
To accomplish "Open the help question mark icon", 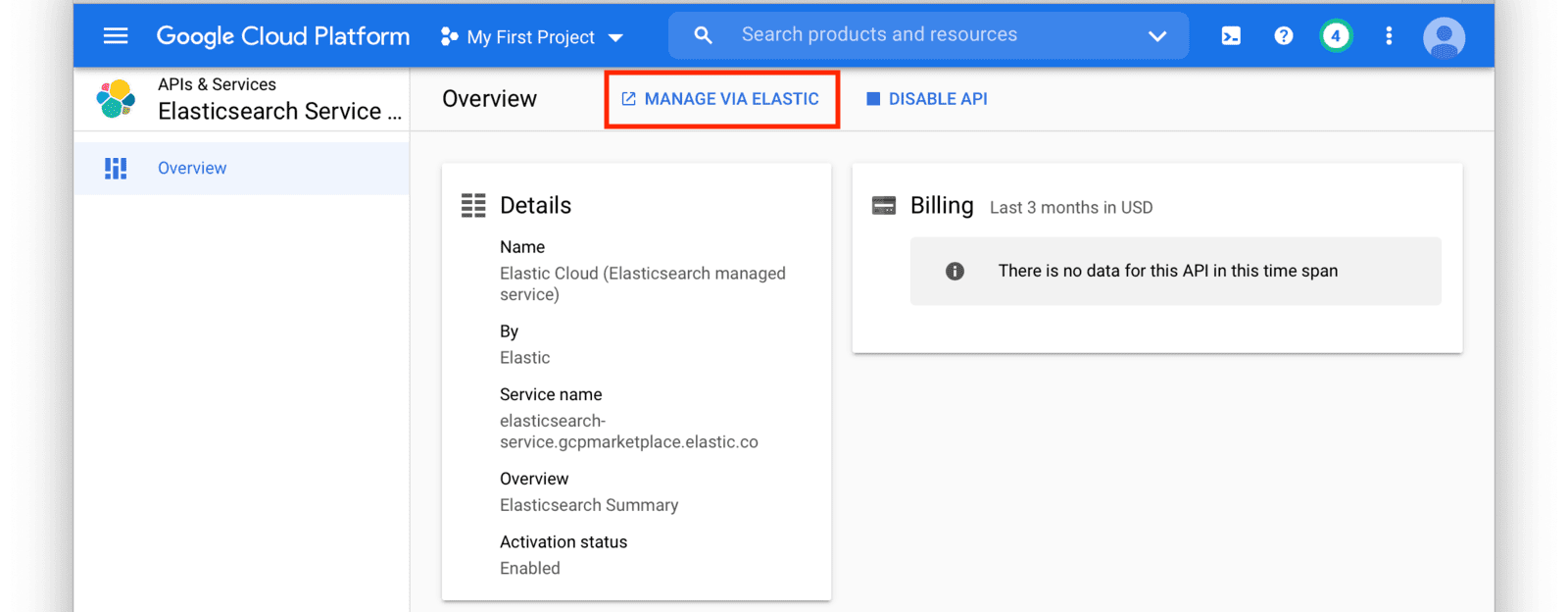I will [x=1284, y=36].
